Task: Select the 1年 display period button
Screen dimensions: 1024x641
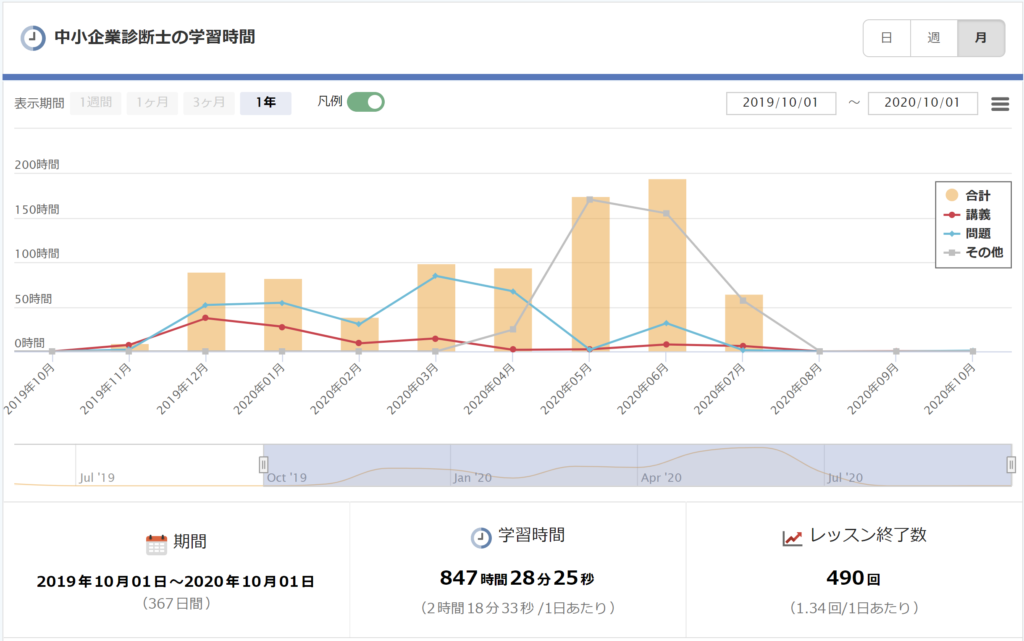Action: tap(265, 103)
